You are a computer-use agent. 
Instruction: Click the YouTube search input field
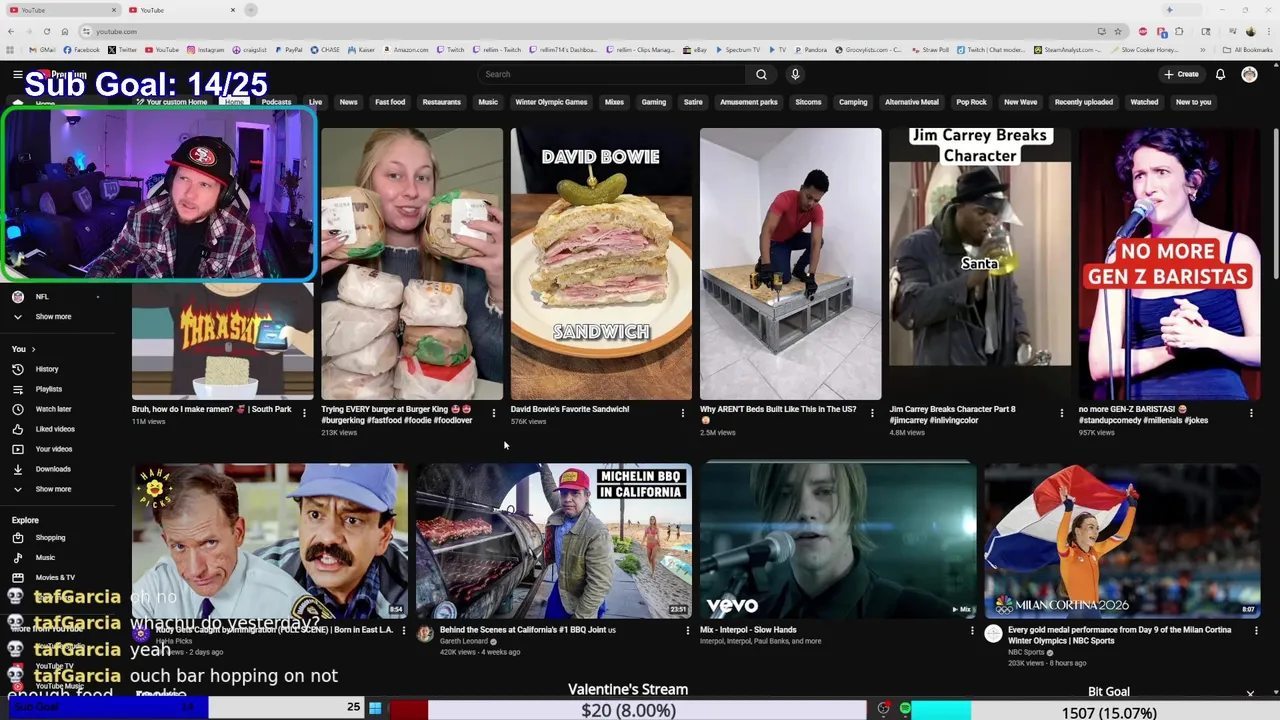(612, 74)
